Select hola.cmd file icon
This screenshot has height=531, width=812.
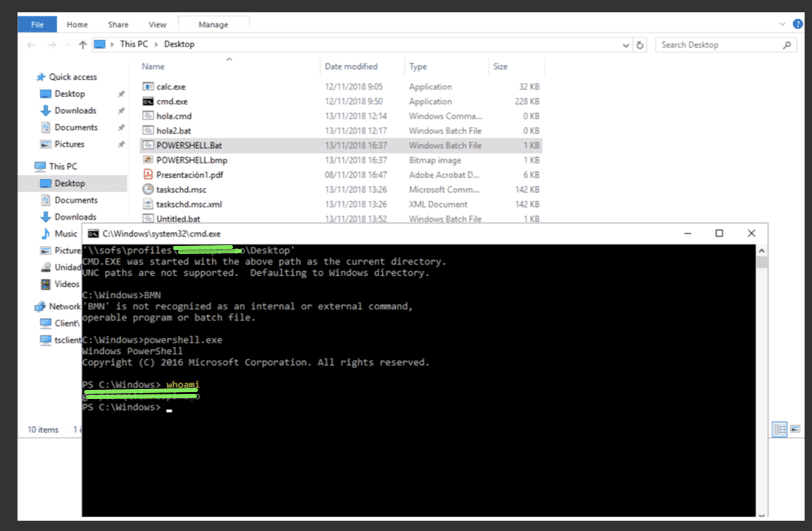148,116
